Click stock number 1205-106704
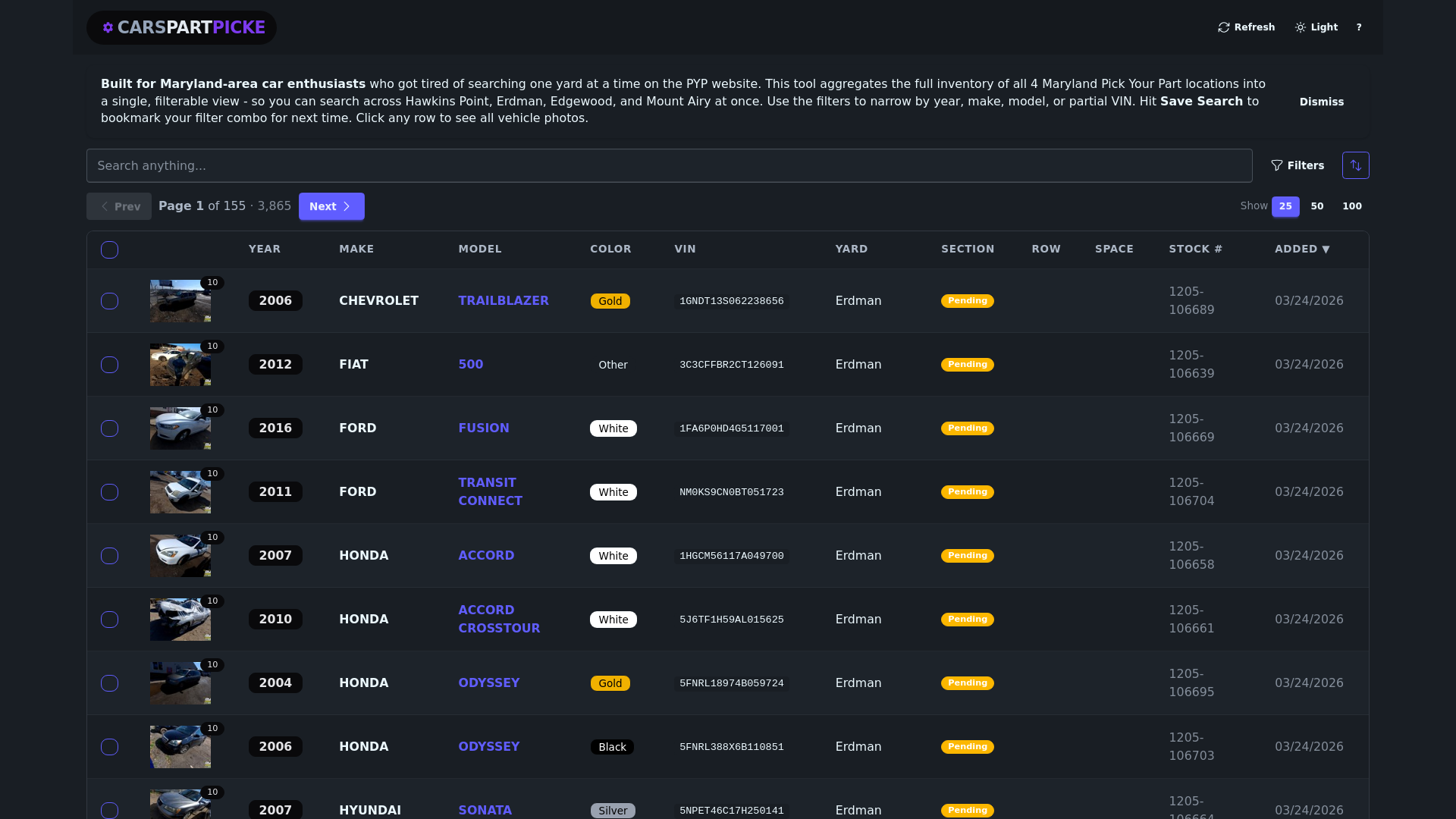 tap(1191, 492)
